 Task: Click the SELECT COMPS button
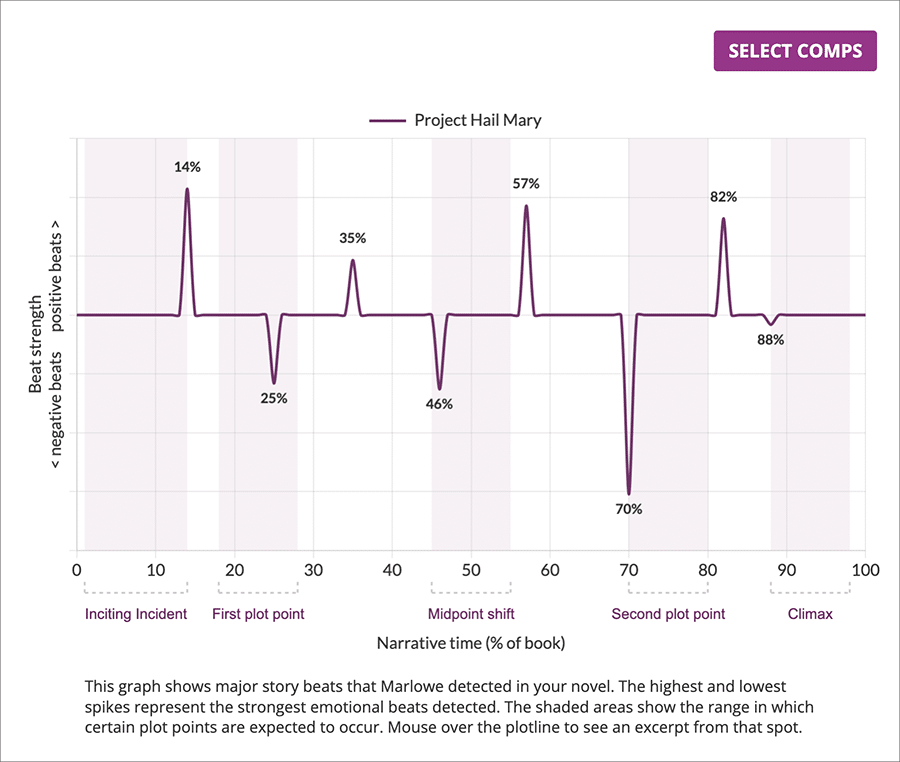794,50
